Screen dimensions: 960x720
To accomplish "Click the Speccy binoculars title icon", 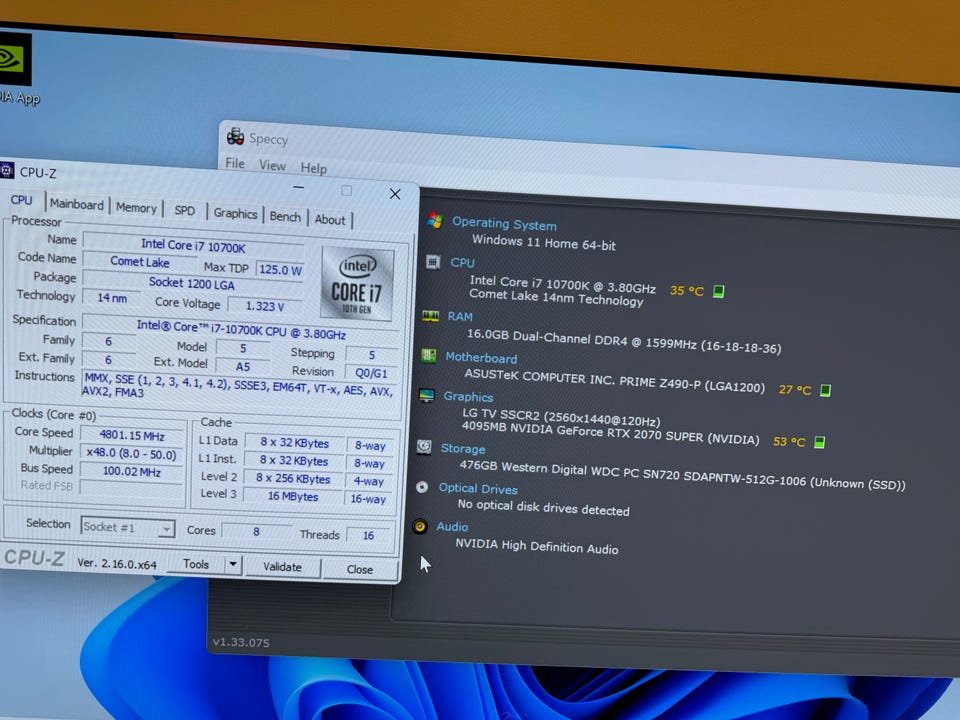I will (236, 136).
